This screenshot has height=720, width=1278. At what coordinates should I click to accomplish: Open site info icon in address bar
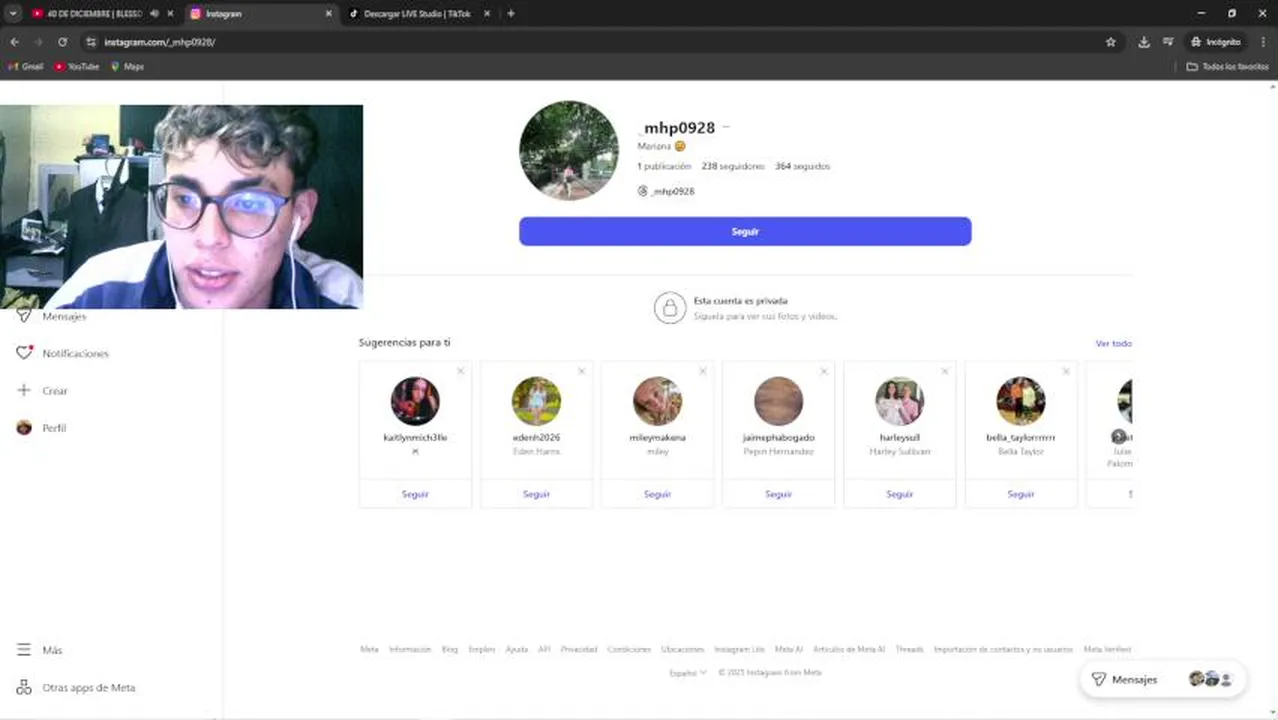pos(91,42)
